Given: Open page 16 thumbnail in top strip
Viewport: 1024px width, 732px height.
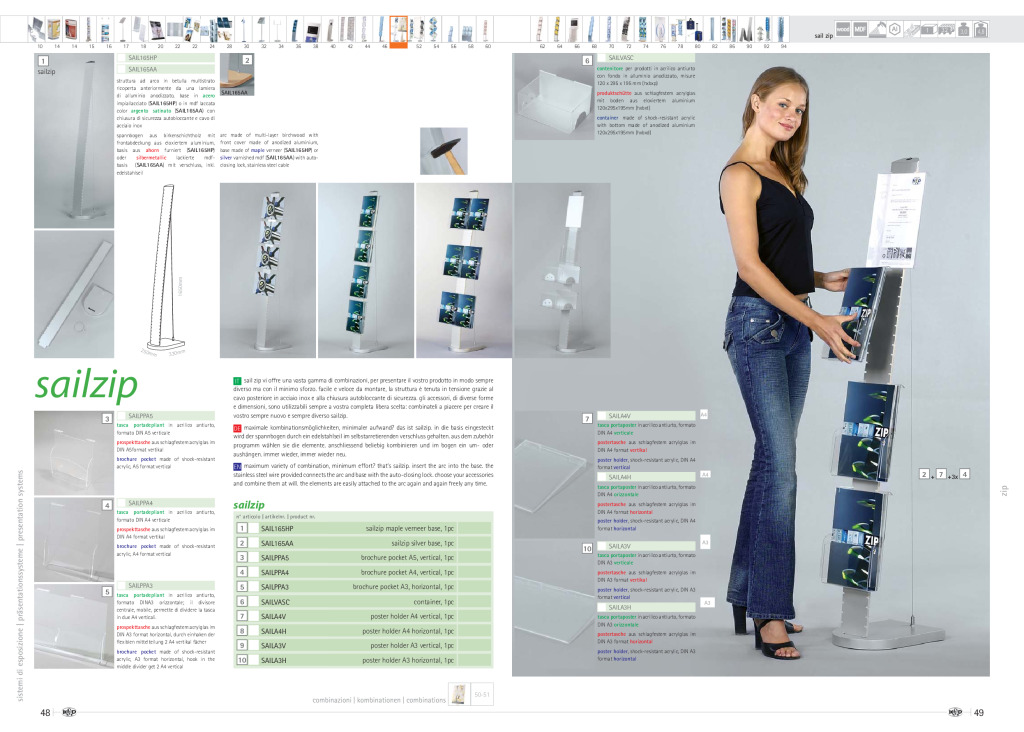Looking at the screenshot, I should tap(105, 29).
